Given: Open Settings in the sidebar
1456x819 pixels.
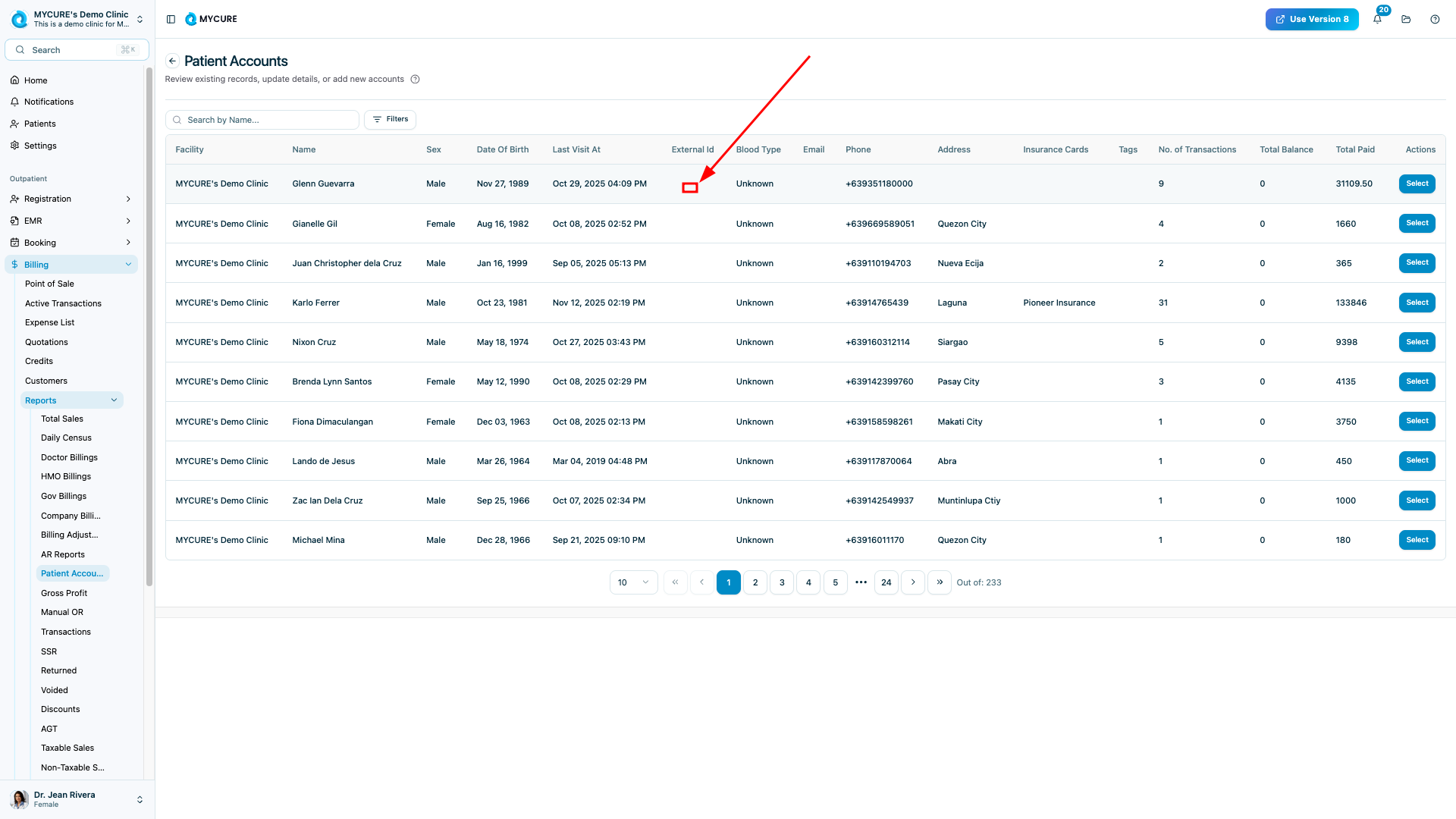Looking at the screenshot, I should (x=40, y=146).
